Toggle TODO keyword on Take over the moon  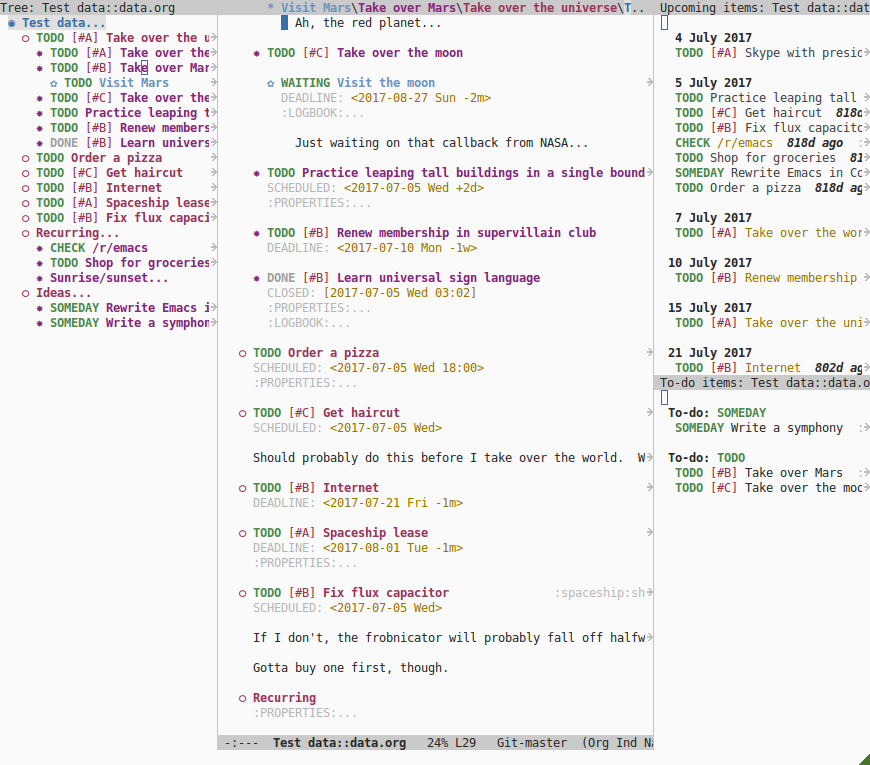click(x=281, y=53)
